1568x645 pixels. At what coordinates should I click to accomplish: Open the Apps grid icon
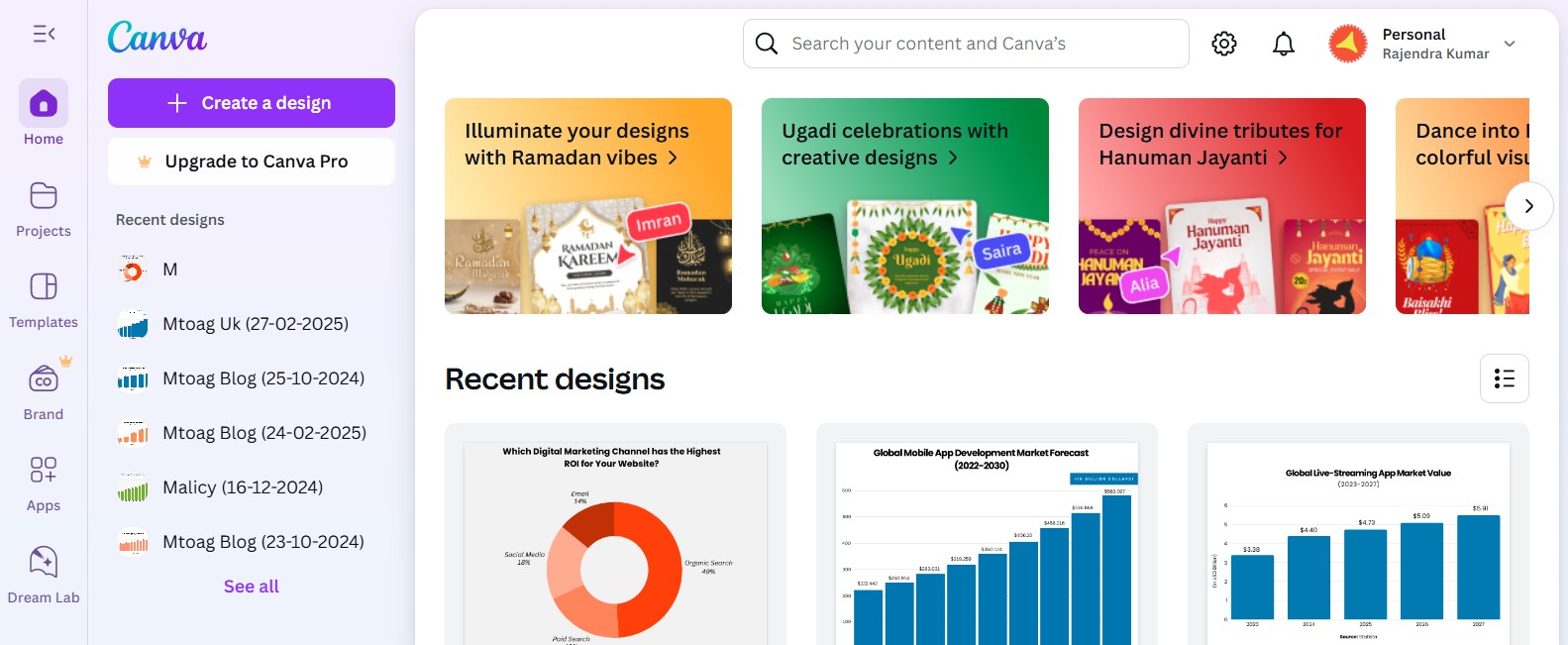coord(44,470)
